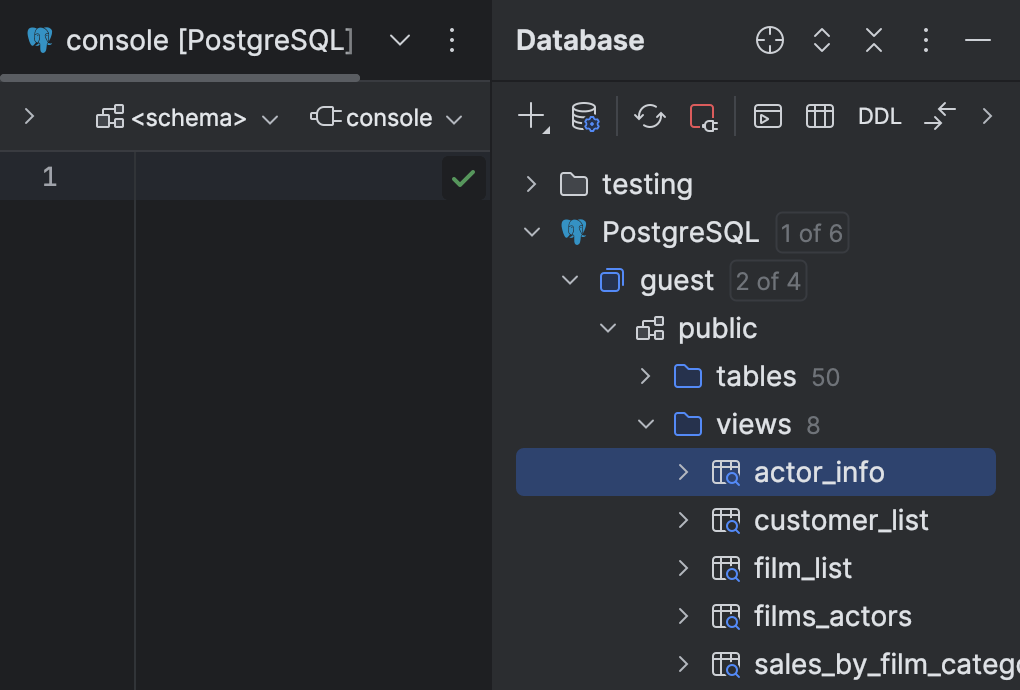This screenshot has width=1020, height=690.
Task: Collapse All nodes in Database panel
Action: click(873, 40)
